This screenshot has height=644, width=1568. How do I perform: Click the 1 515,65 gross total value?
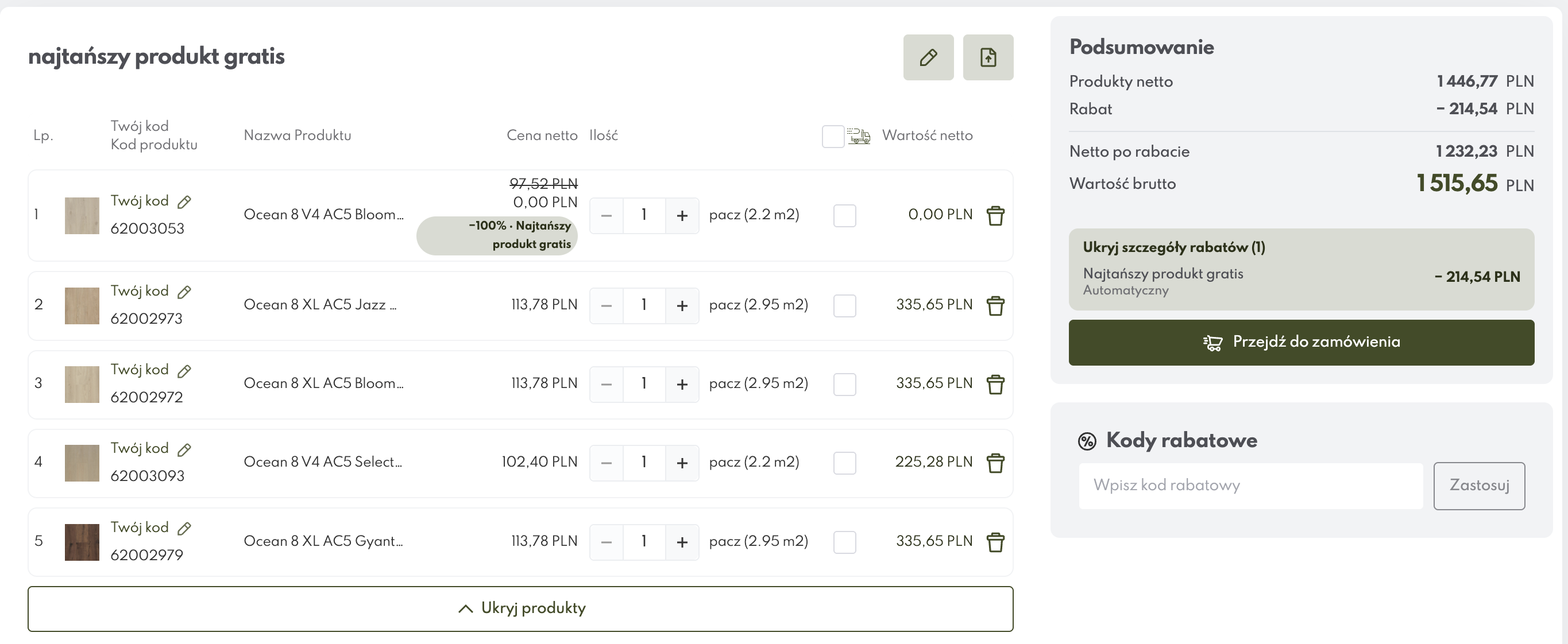[1457, 183]
